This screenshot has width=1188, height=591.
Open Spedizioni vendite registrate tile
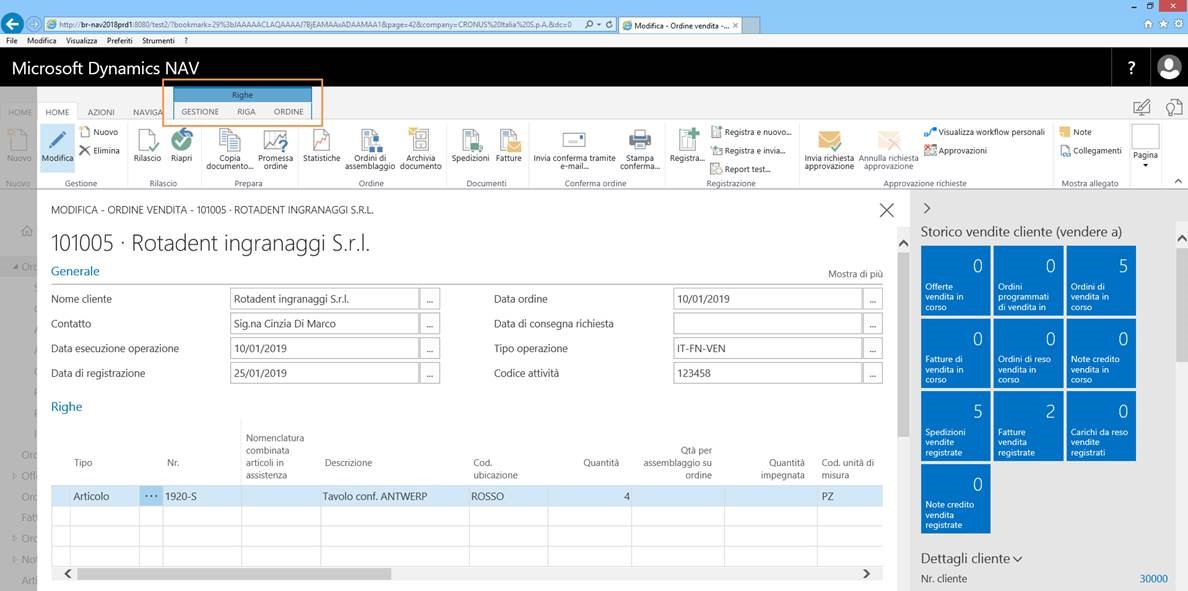coord(955,426)
